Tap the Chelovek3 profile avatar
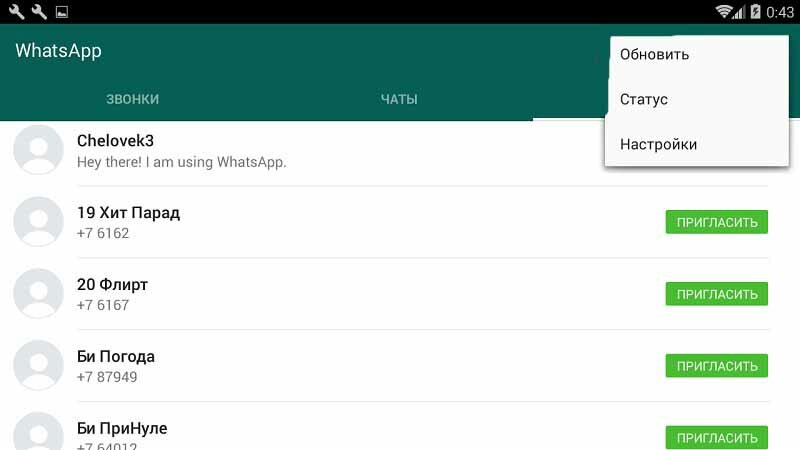Viewport: 800px width, 450px height. coord(38,150)
